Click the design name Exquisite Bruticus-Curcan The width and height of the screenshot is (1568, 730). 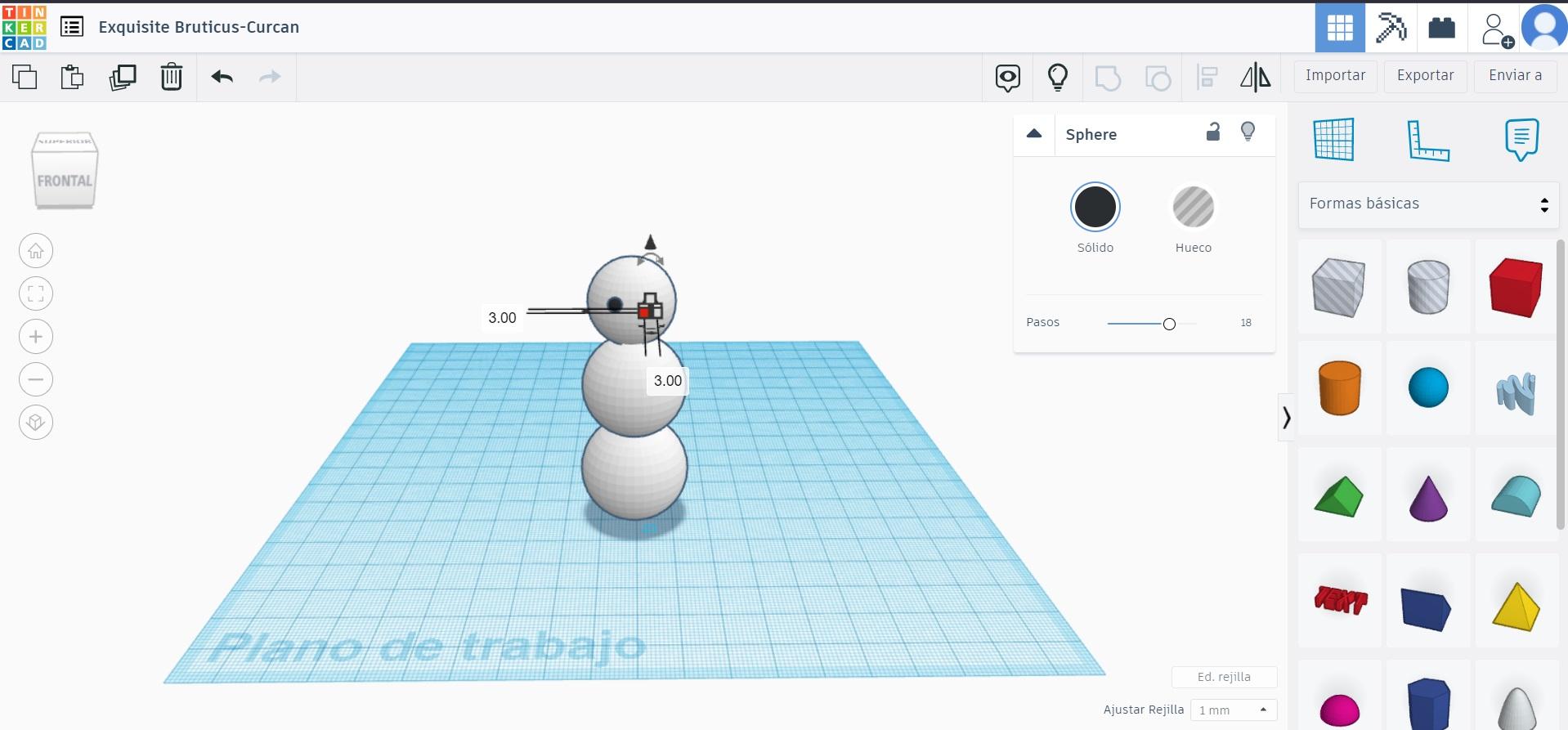pos(199,27)
